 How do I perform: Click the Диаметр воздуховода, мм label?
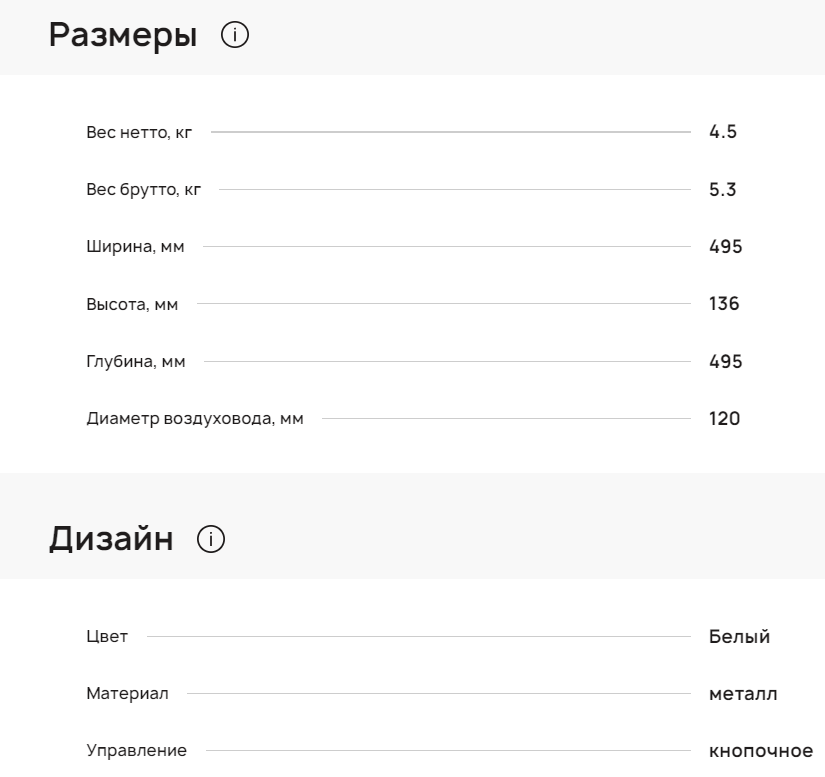click(x=195, y=419)
